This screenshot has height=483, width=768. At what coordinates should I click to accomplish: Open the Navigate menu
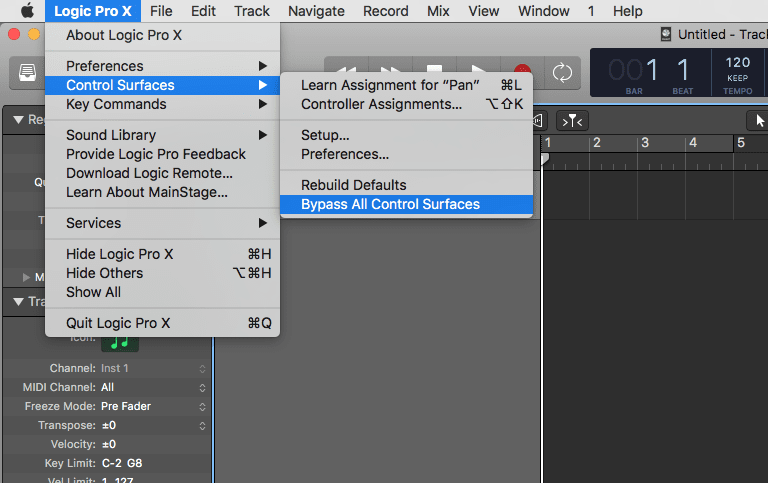[316, 11]
